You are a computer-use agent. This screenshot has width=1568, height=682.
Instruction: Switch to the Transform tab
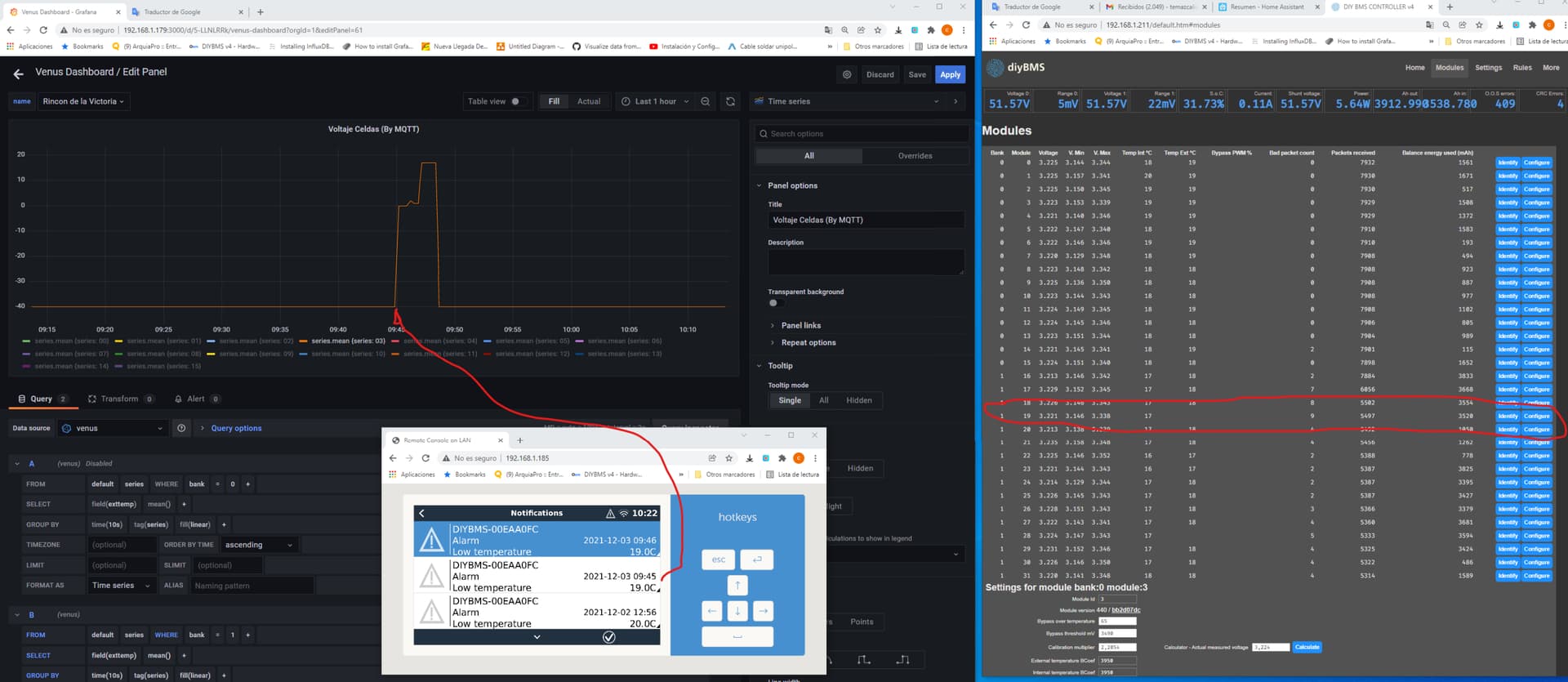click(121, 399)
